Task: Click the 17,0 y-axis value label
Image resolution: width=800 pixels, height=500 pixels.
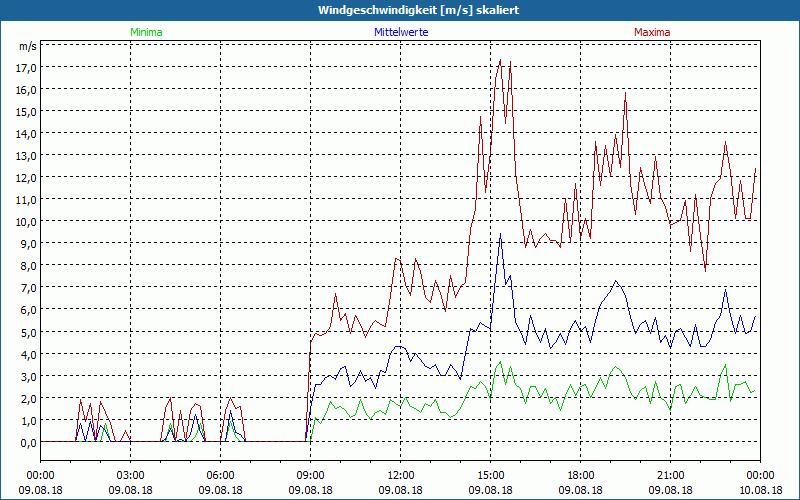Action: point(26,67)
